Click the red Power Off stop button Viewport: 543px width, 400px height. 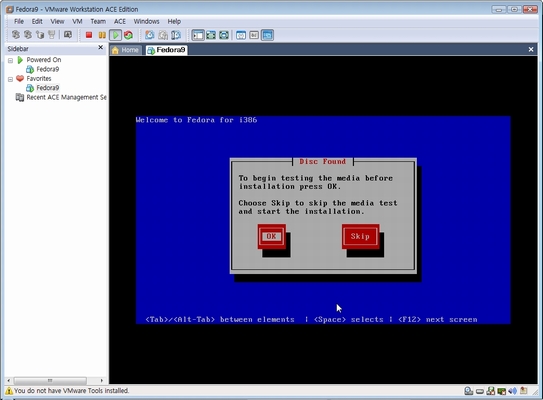(x=89, y=35)
